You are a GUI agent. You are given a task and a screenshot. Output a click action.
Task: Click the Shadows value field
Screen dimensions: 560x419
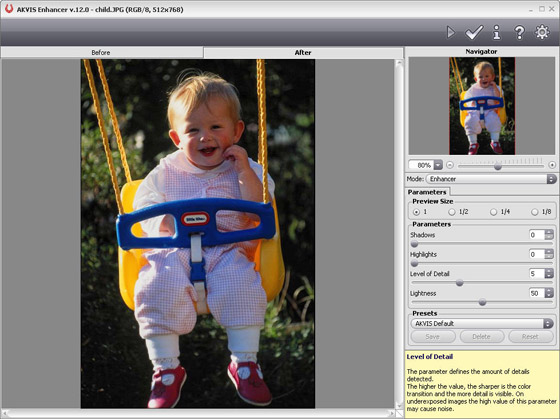[537, 235]
